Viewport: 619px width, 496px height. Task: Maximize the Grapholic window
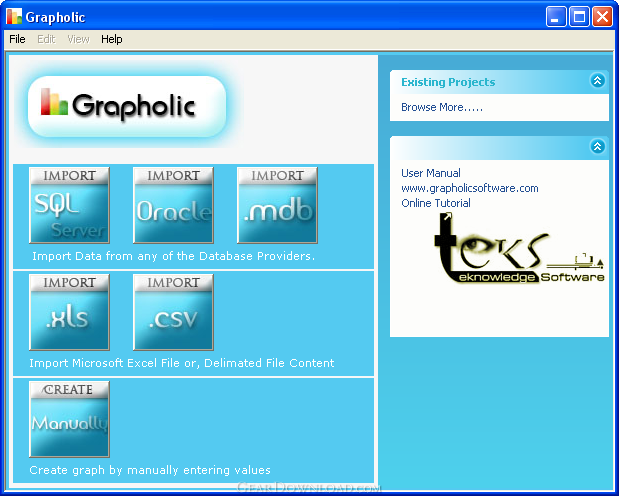pyautogui.click(x=579, y=17)
